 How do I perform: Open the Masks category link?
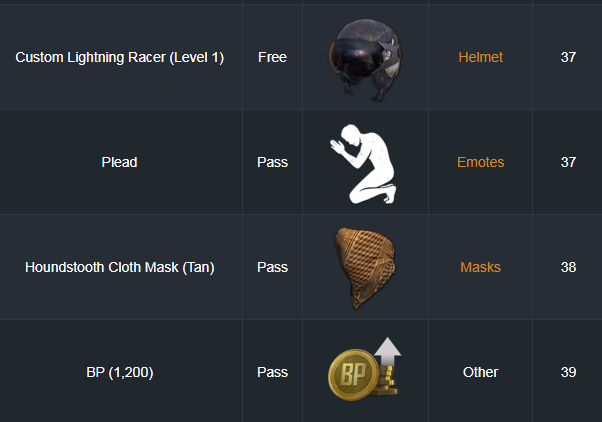coord(480,267)
